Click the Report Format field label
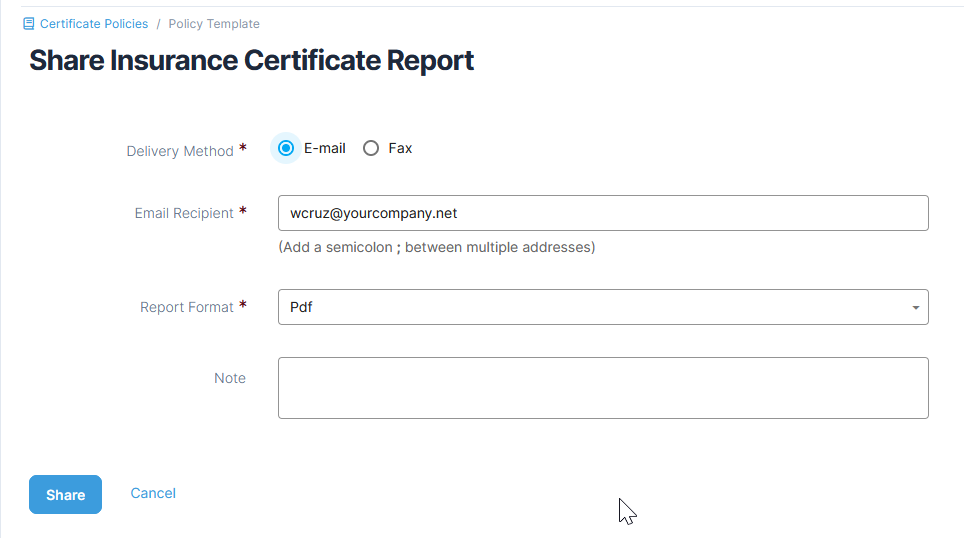The image size is (964, 538). [x=187, y=307]
